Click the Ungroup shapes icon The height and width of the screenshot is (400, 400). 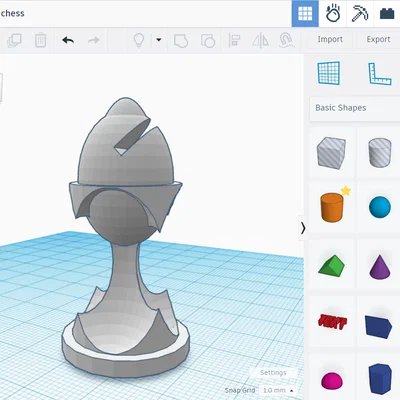208,41
